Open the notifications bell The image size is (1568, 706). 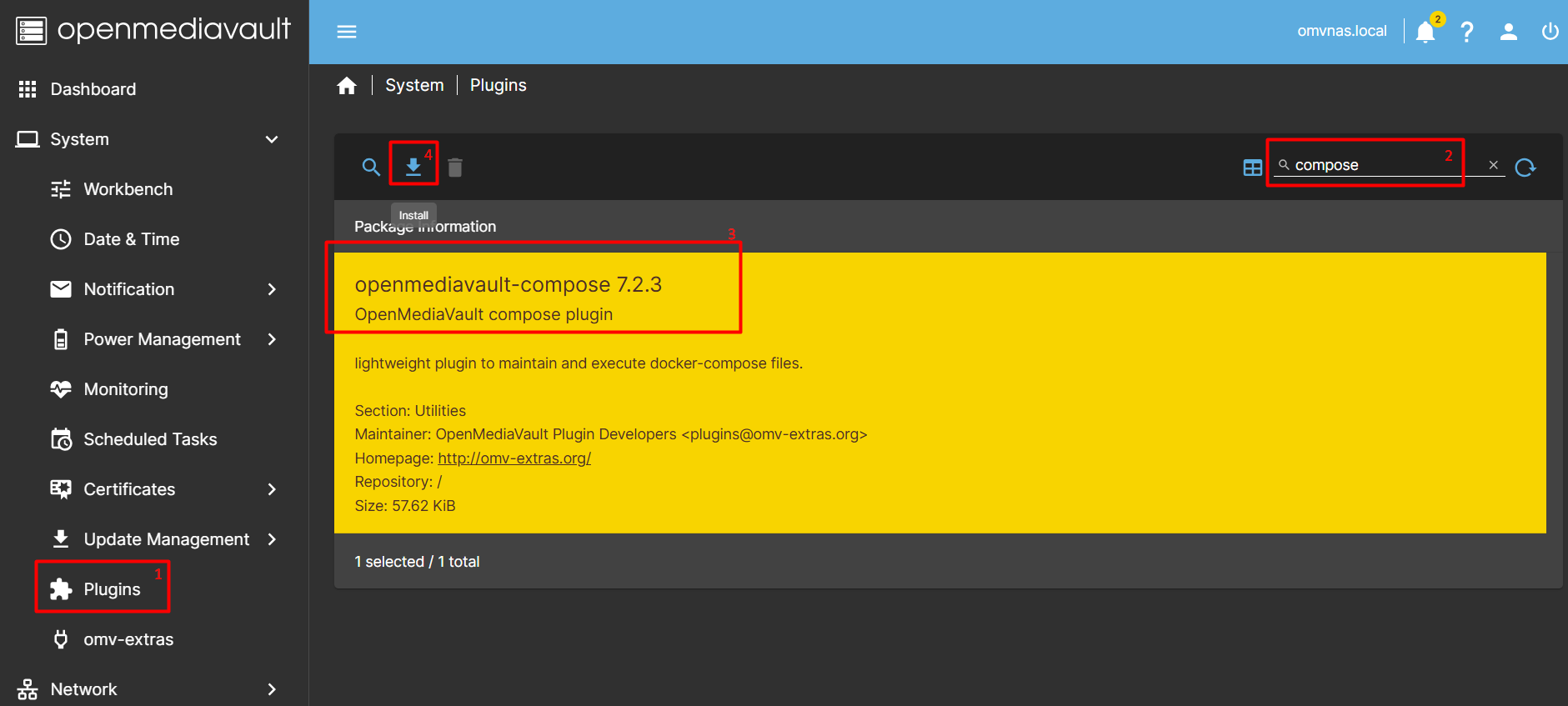click(1425, 32)
